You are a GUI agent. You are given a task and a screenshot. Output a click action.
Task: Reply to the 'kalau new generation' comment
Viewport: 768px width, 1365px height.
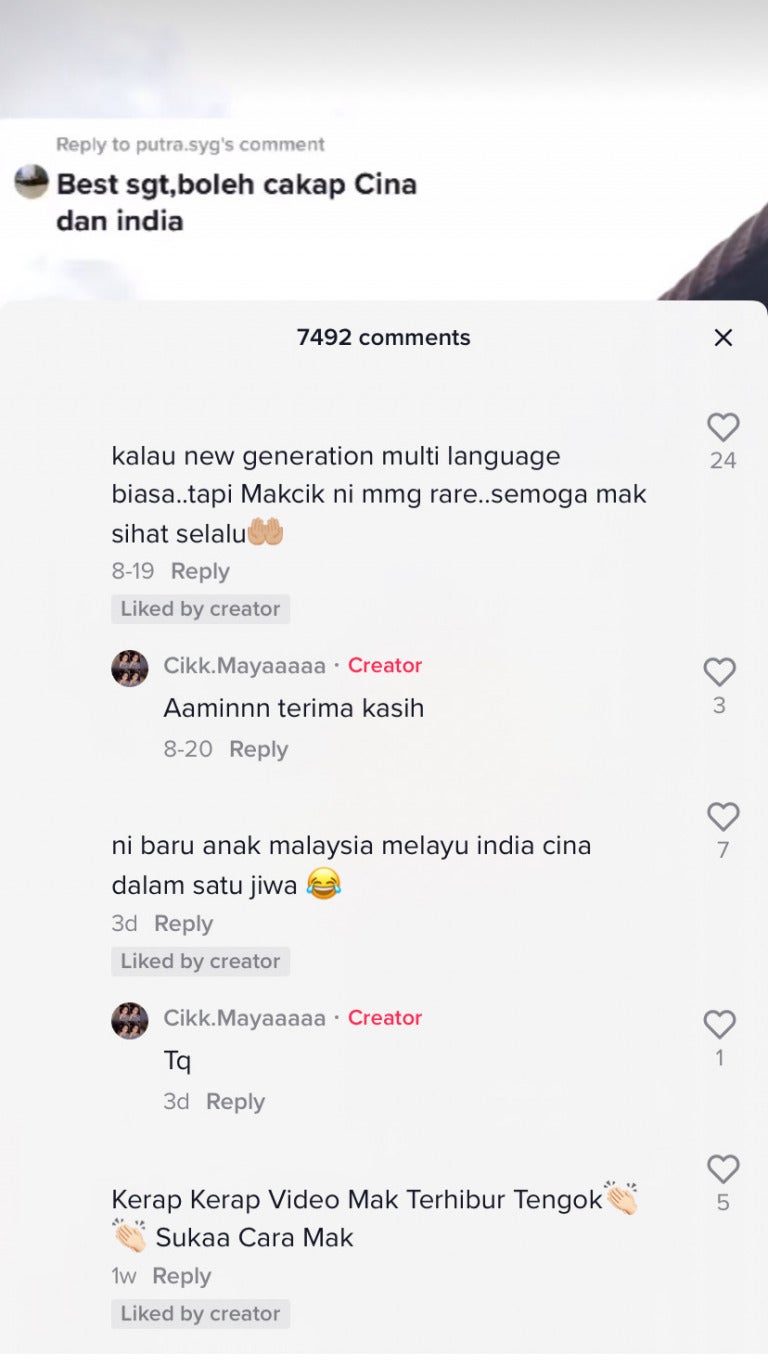pyautogui.click(x=200, y=571)
